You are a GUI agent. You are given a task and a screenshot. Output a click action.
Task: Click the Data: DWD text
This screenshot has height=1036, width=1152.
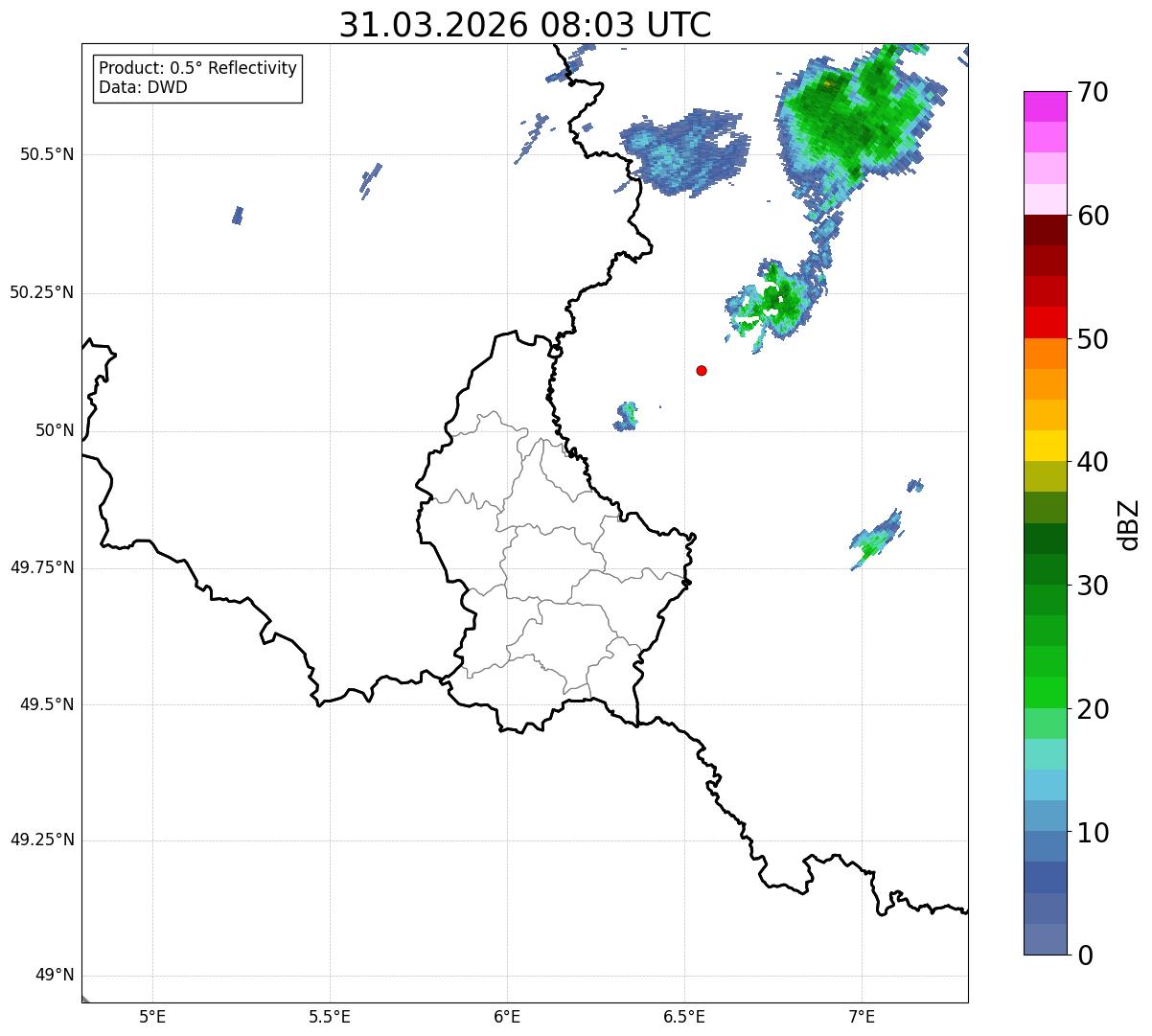[x=143, y=87]
